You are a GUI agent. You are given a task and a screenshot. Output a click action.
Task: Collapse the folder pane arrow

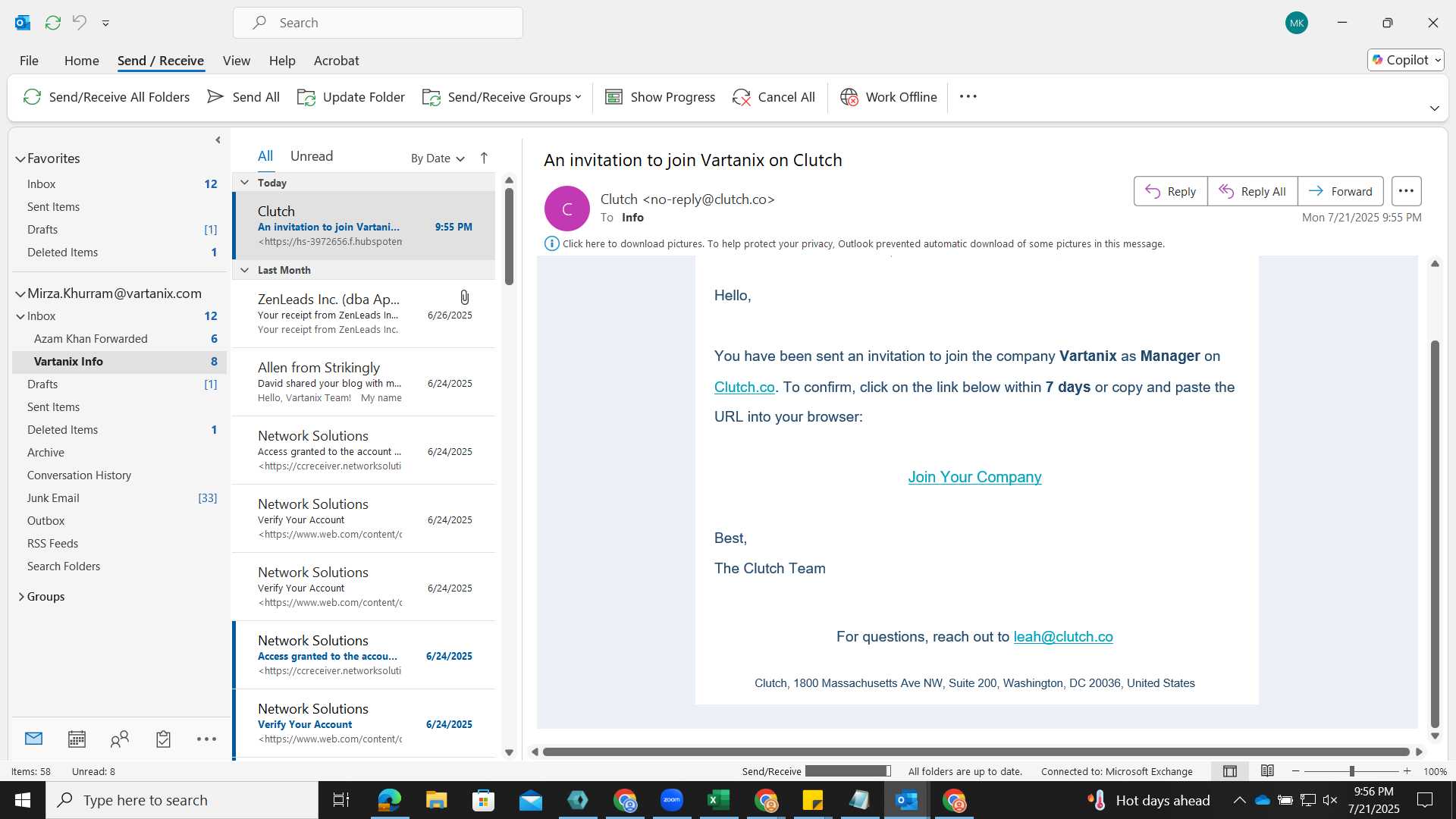(218, 140)
